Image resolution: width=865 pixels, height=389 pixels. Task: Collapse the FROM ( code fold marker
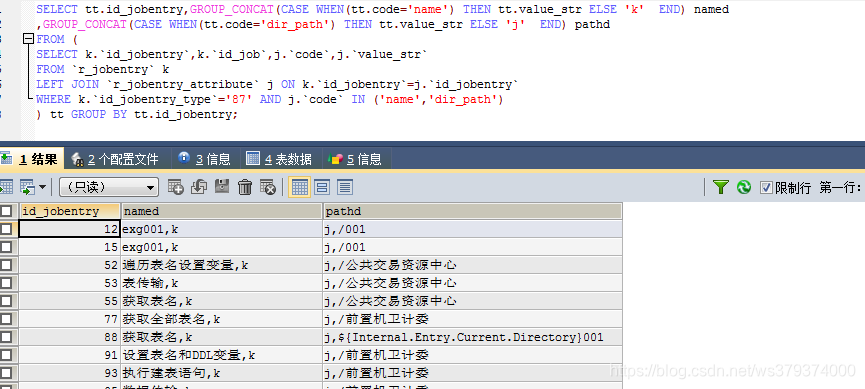(28, 39)
